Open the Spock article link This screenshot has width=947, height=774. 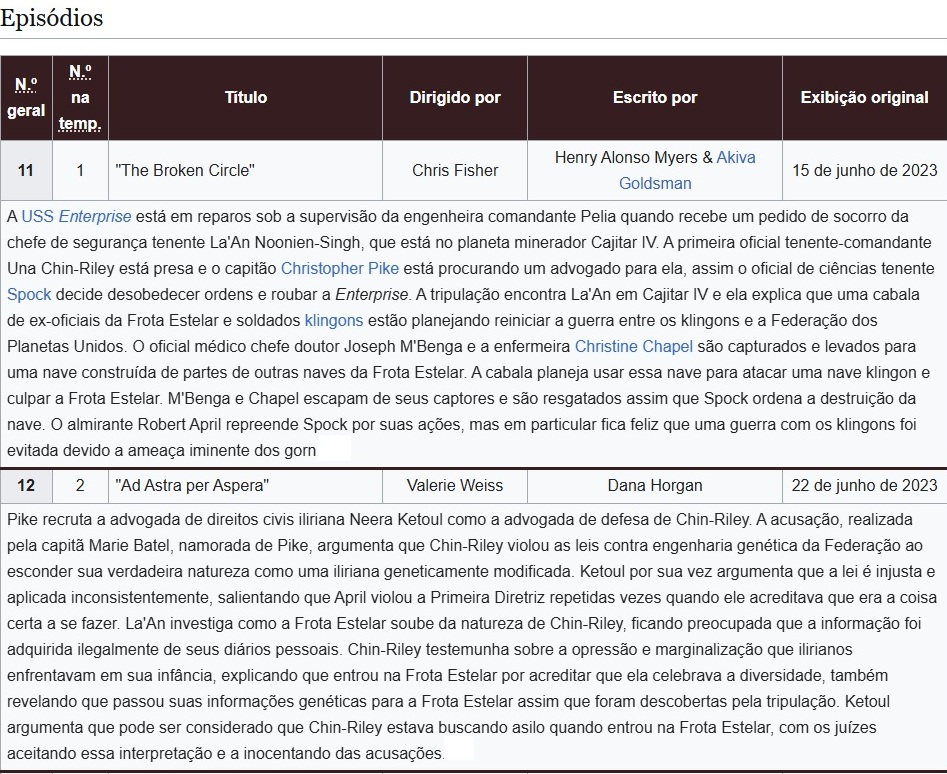point(28,294)
